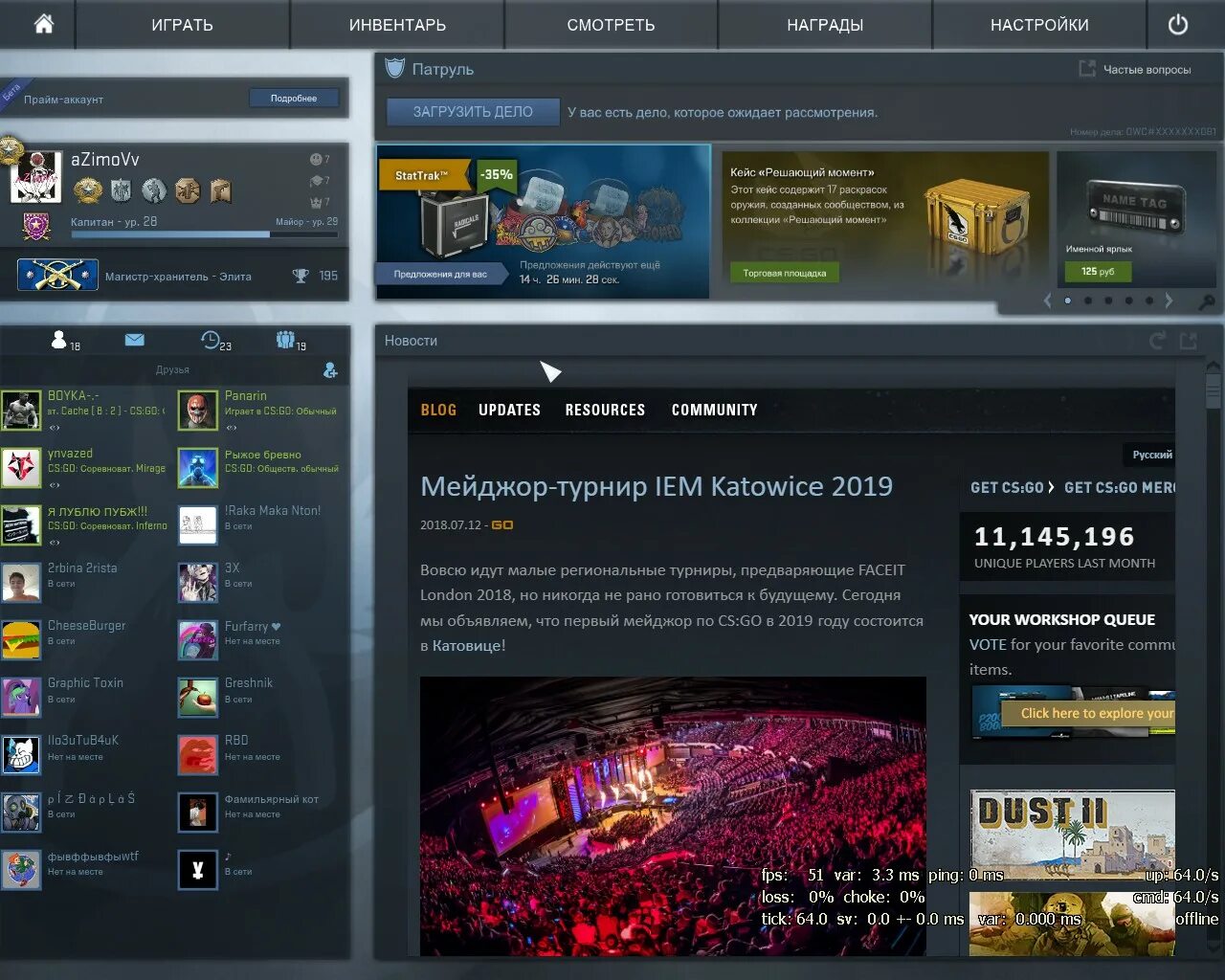Click the trophy icon next to 195

[301, 276]
